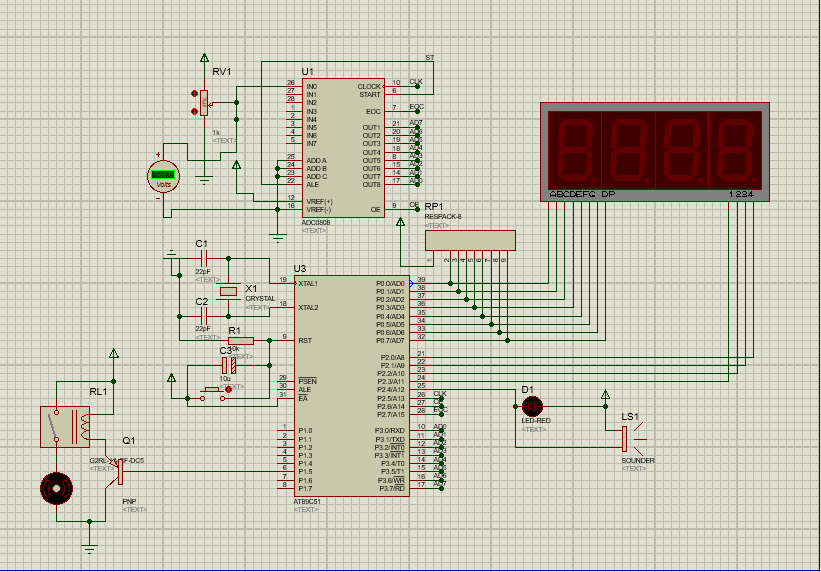
Task: Click the 'P0.0/AD0' pin on U3
Action: [x=390, y=283]
